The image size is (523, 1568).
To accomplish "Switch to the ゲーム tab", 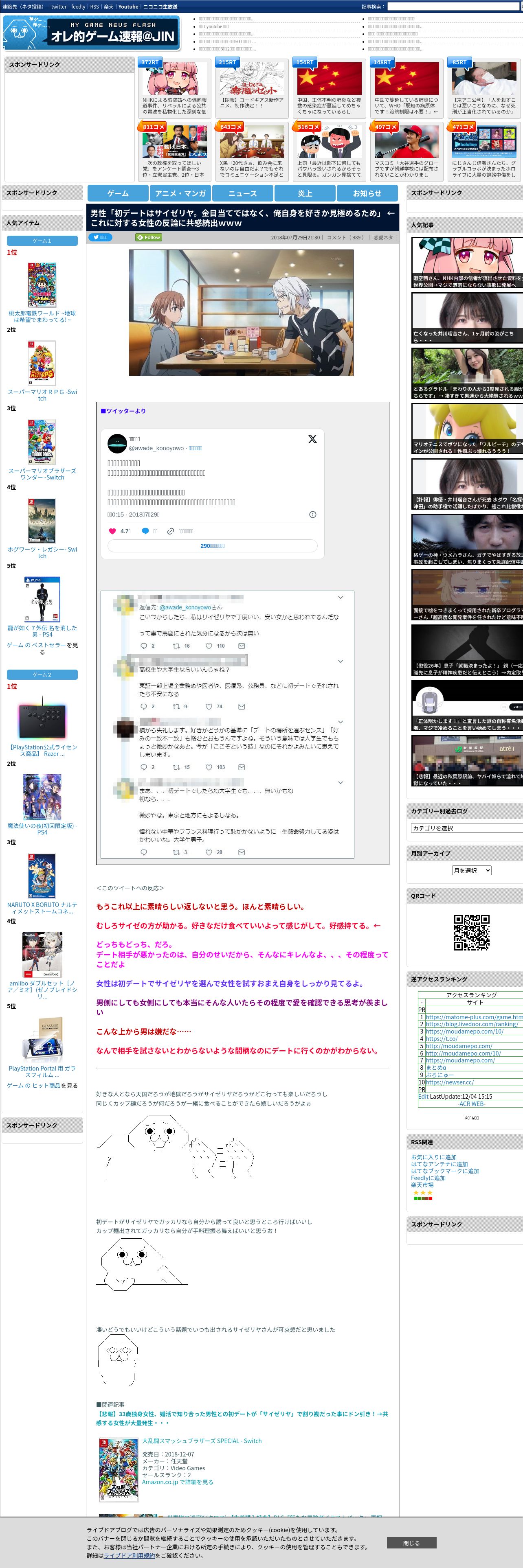I will click(117, 193).
